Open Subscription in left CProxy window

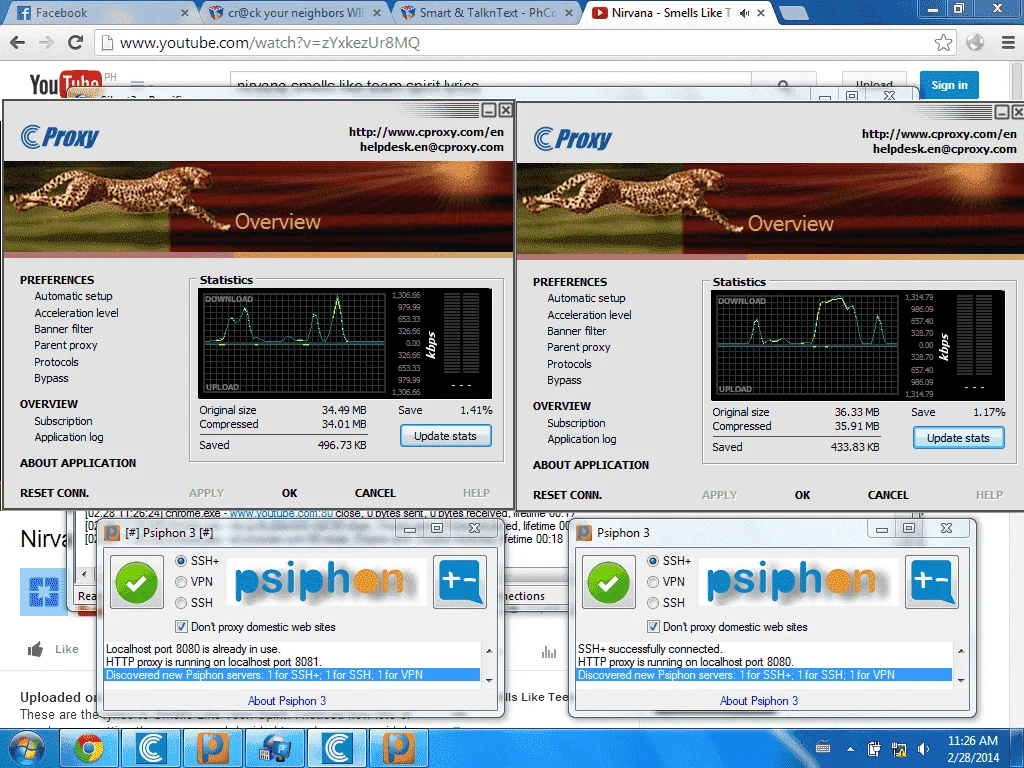63,421
